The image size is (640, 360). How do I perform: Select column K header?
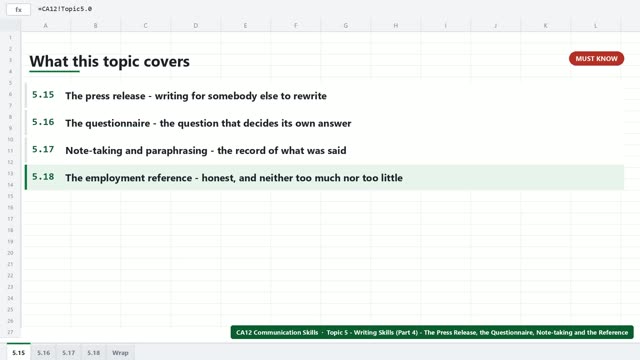tap(546, 25)
